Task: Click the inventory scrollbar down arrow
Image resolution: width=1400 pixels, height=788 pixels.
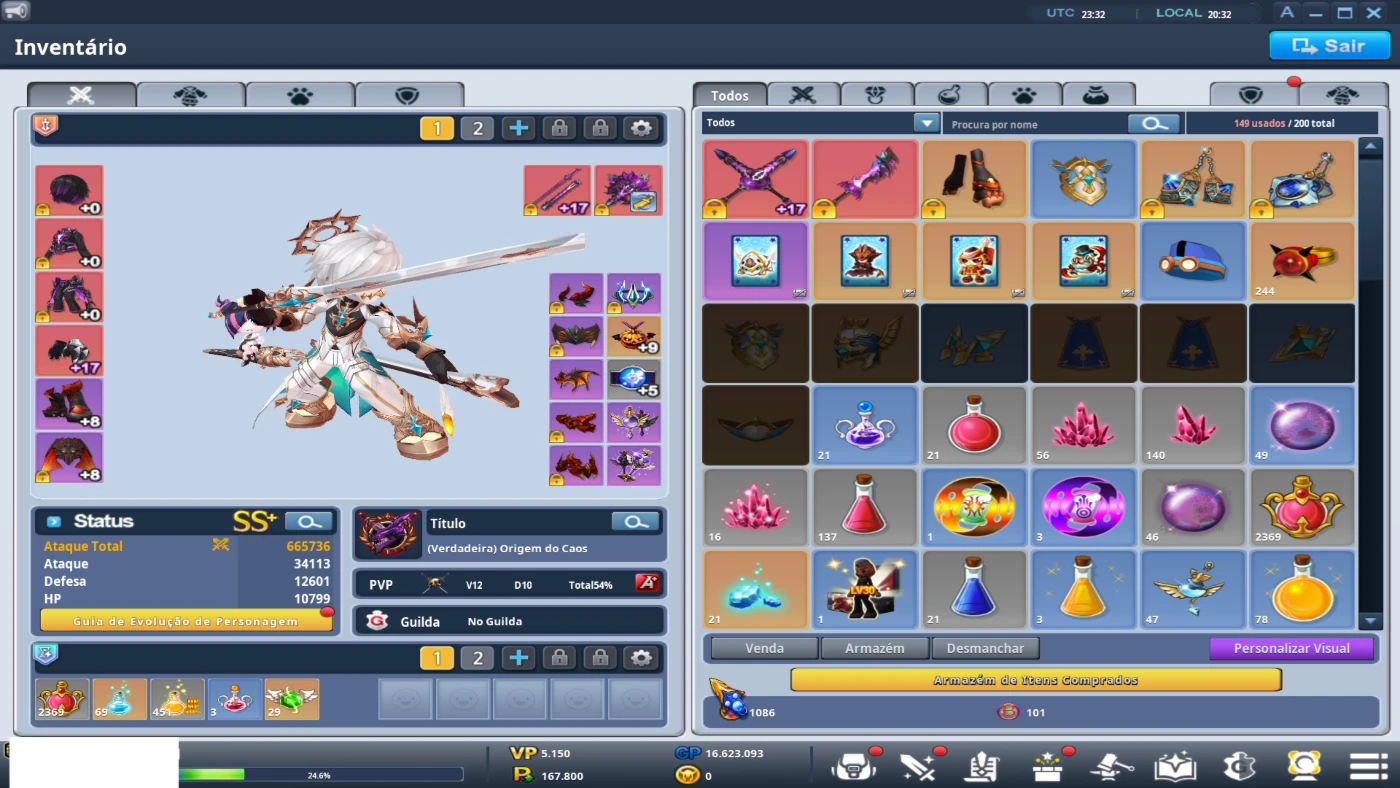Action: pos(1371,621)
